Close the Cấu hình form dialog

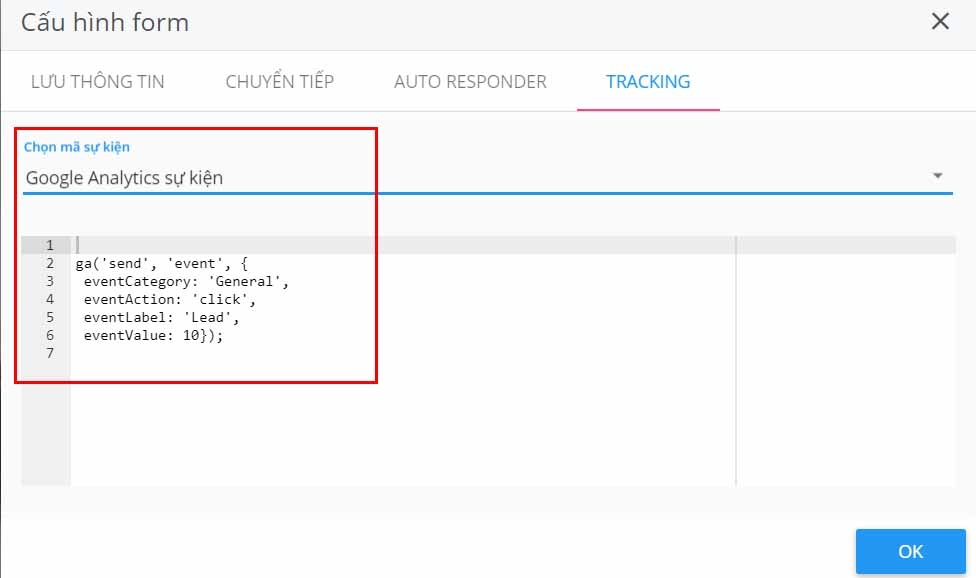(940, 22)
